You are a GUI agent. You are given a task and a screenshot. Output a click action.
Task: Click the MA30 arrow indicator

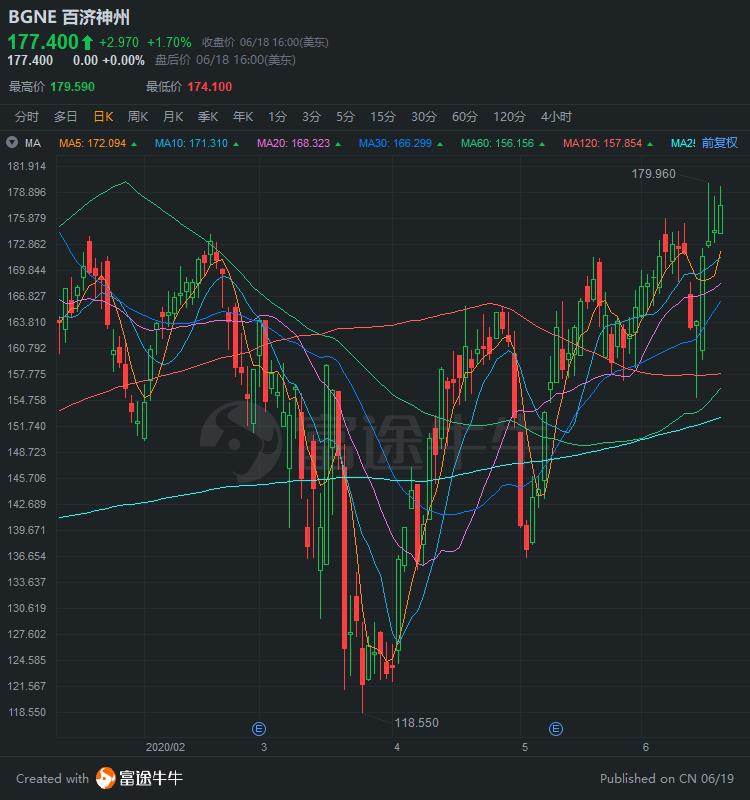439,144
